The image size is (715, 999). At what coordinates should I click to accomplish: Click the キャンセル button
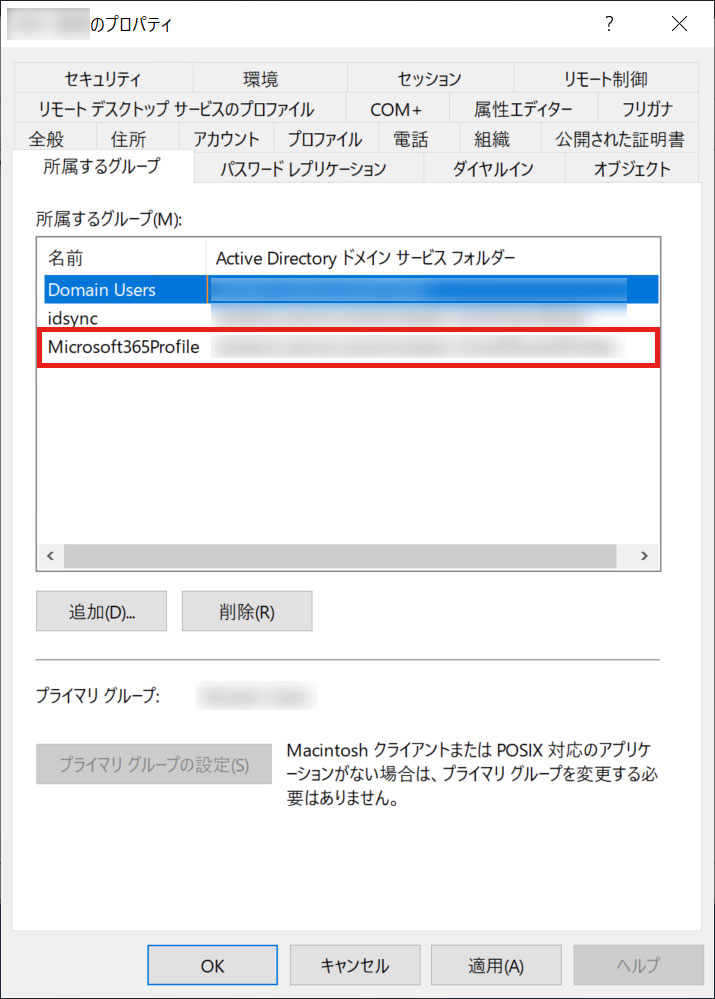(355, 965)
